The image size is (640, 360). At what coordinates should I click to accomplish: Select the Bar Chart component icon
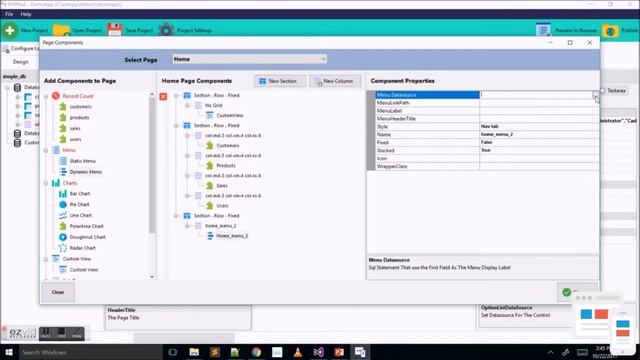[63, 193]
